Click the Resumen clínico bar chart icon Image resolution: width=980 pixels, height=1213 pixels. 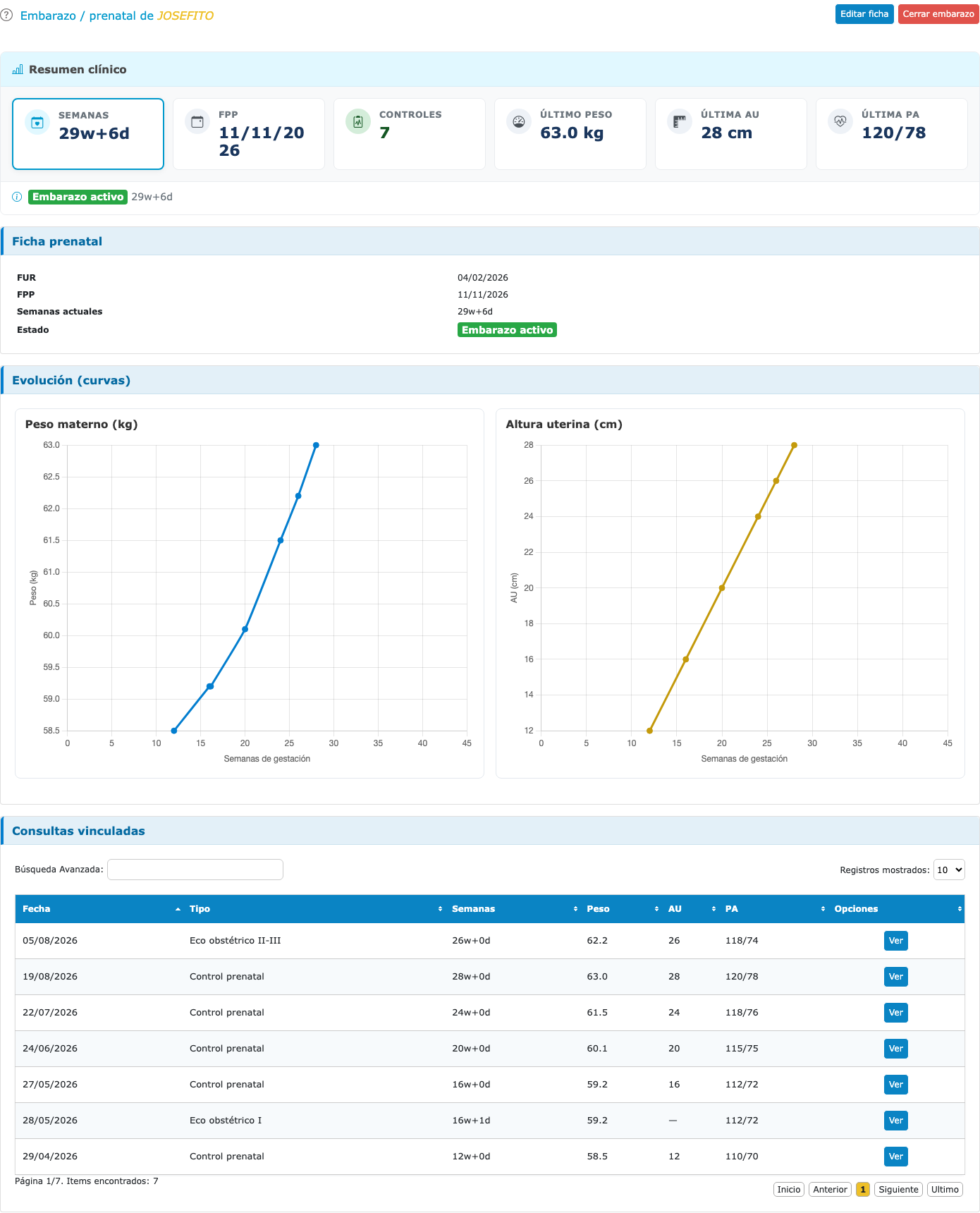pyautogui.click(x=18, y=70)
